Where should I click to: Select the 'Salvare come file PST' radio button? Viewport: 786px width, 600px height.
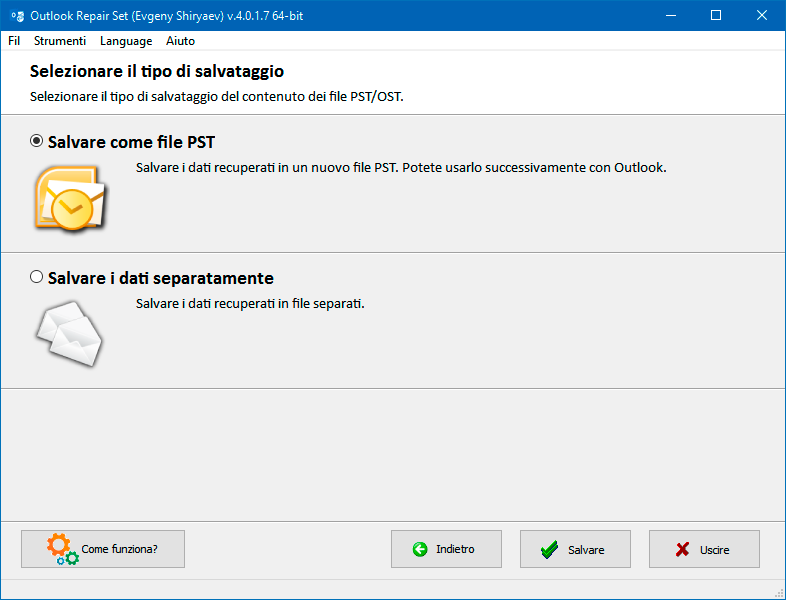point(37,141)
